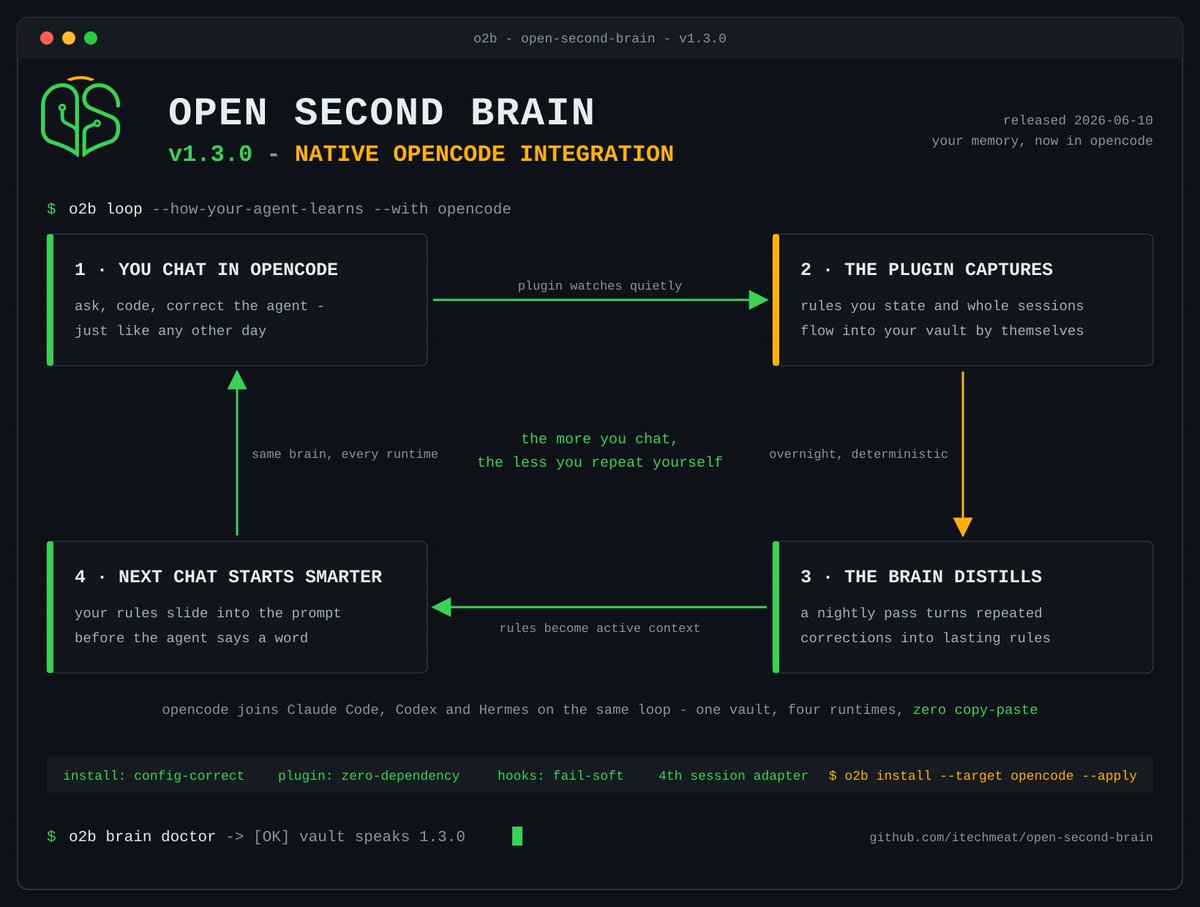The height and width of the screenshot is (907, 1200).
Task: Click 'NATIVE OPENCODE INTEGRATION' subtitle
Action: (484, 154)
